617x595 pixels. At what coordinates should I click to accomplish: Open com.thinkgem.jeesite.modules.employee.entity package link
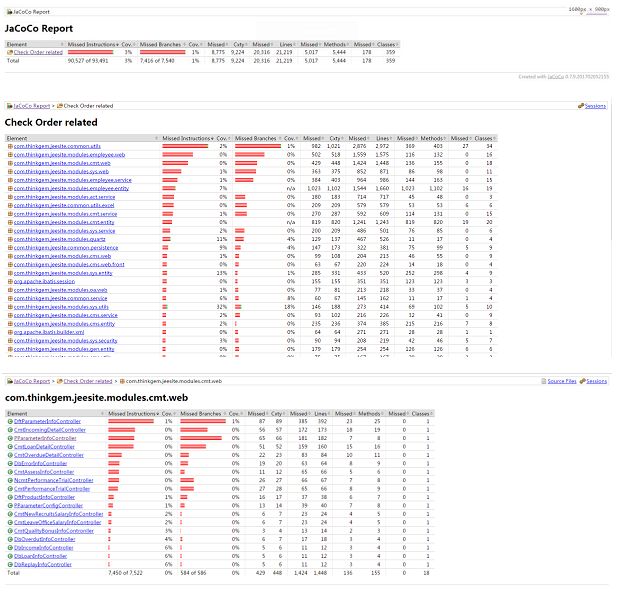point(72,188)
